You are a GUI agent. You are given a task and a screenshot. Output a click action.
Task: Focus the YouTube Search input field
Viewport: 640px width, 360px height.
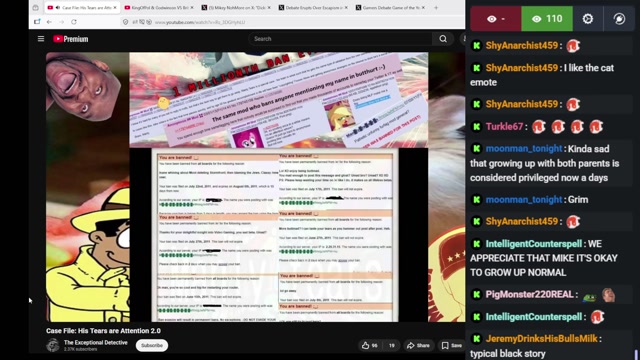click(x=341, y=39)
